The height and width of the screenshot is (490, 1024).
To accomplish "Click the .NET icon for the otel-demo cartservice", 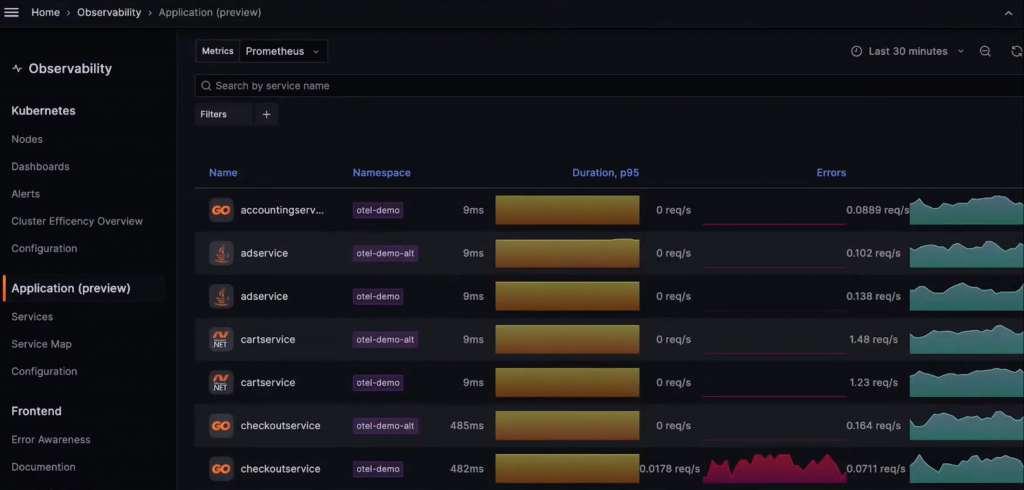I will tap(221, 383).
